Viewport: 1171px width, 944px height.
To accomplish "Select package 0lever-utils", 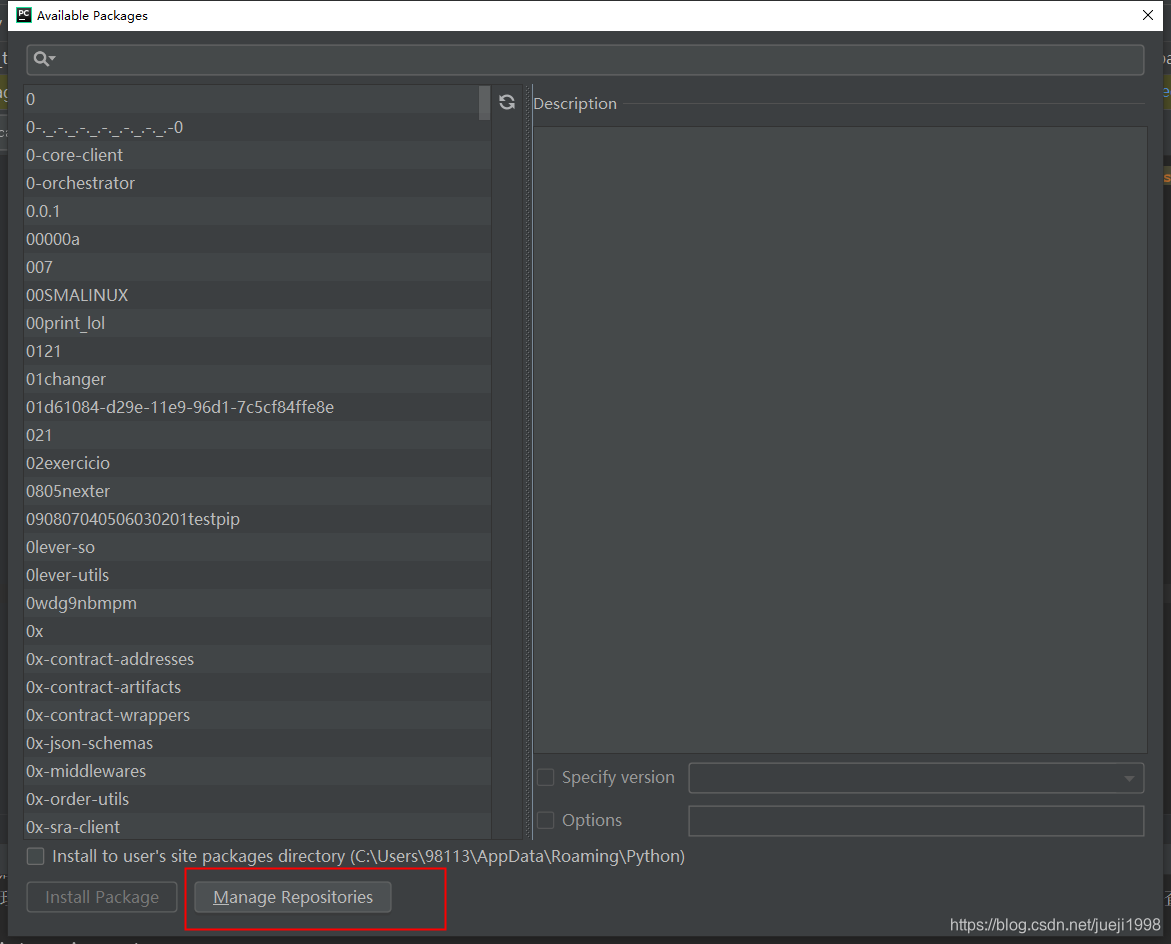I will (258, 575).
